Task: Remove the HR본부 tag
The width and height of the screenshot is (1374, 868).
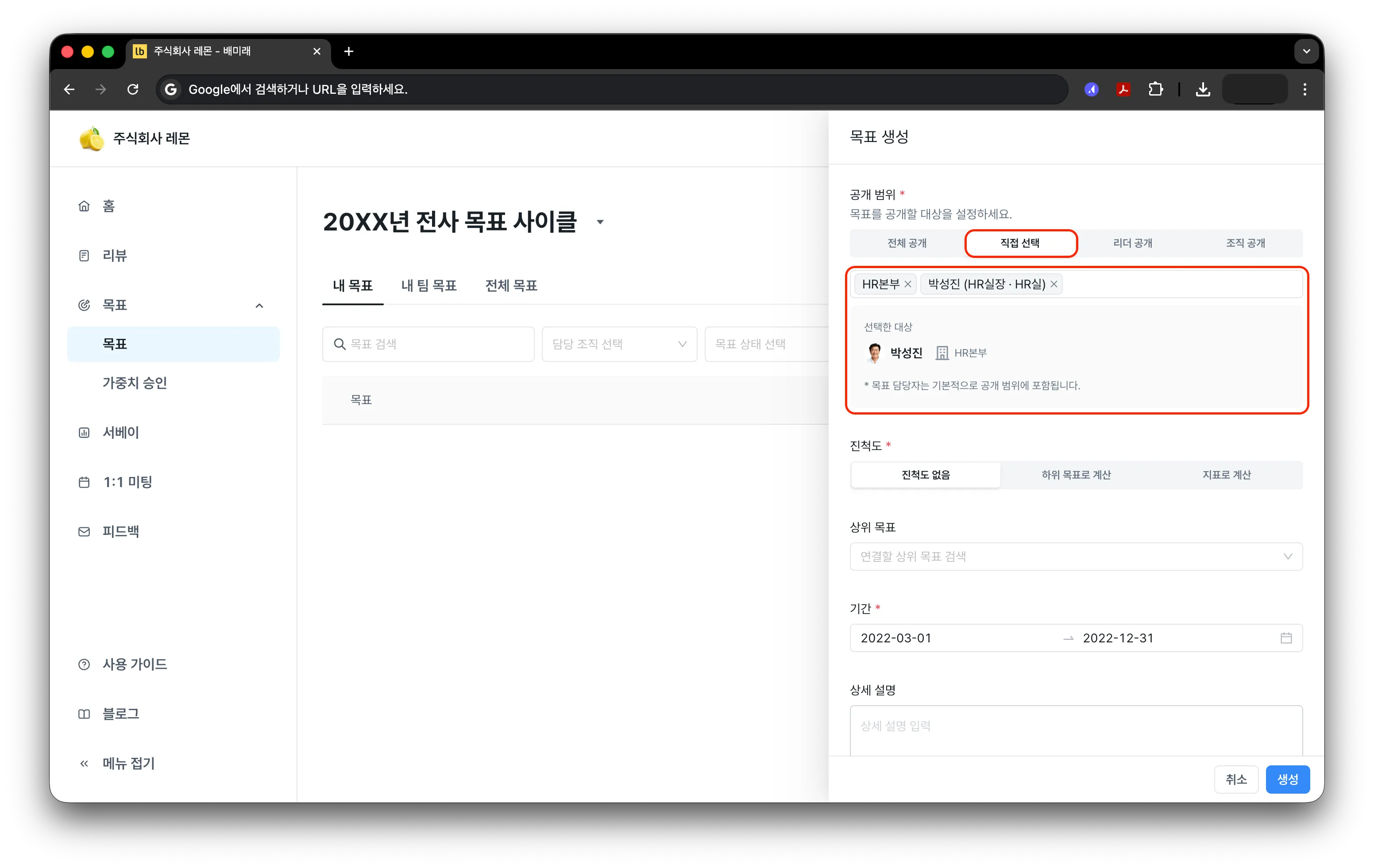Action: click(907, 284)
